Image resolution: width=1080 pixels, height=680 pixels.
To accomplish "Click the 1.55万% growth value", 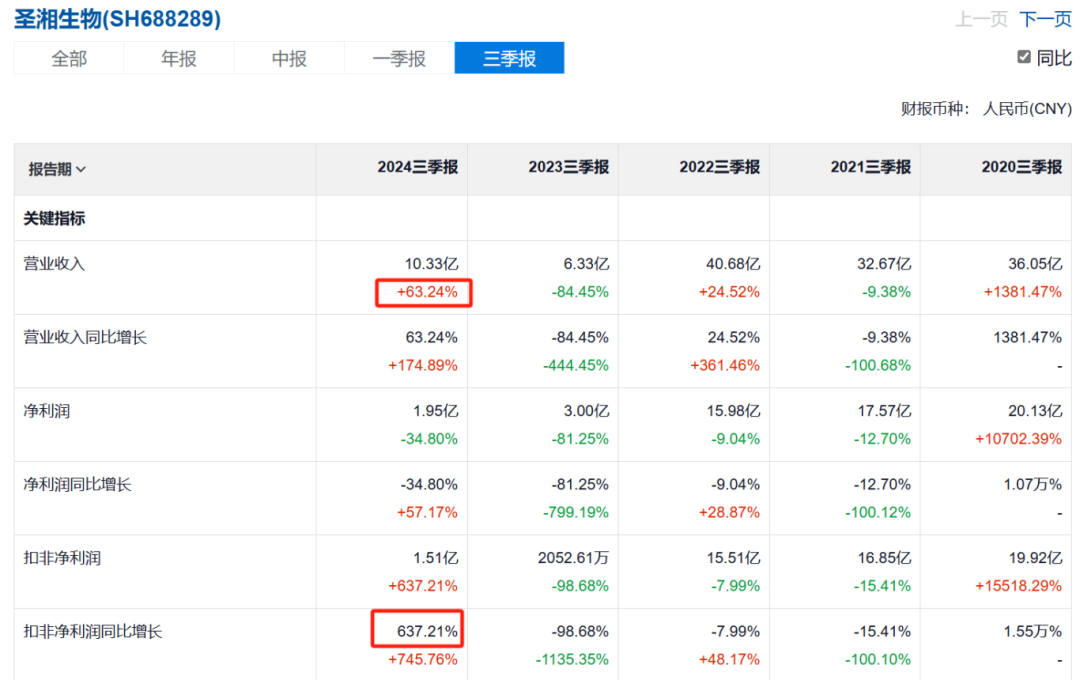I will coord(1032,632).
